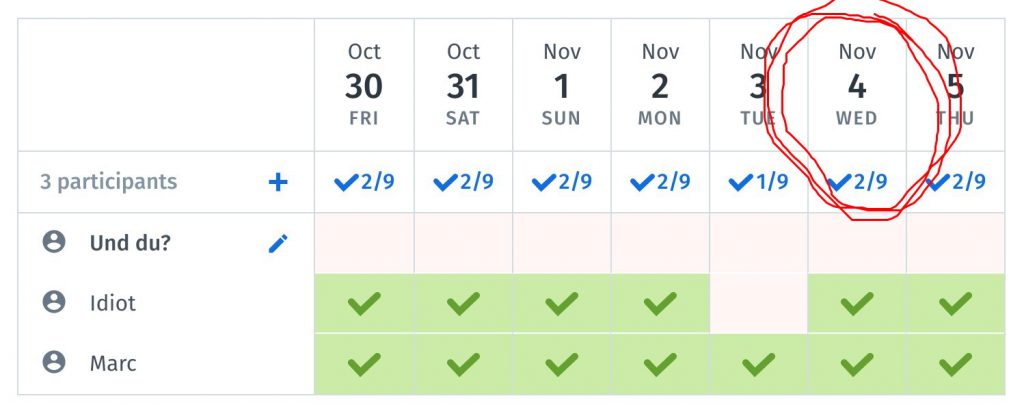This screenshot has width=1024, height=407.
Task: Click Idiot's empty cell for Nov 3
Action: tap(758, 303)
